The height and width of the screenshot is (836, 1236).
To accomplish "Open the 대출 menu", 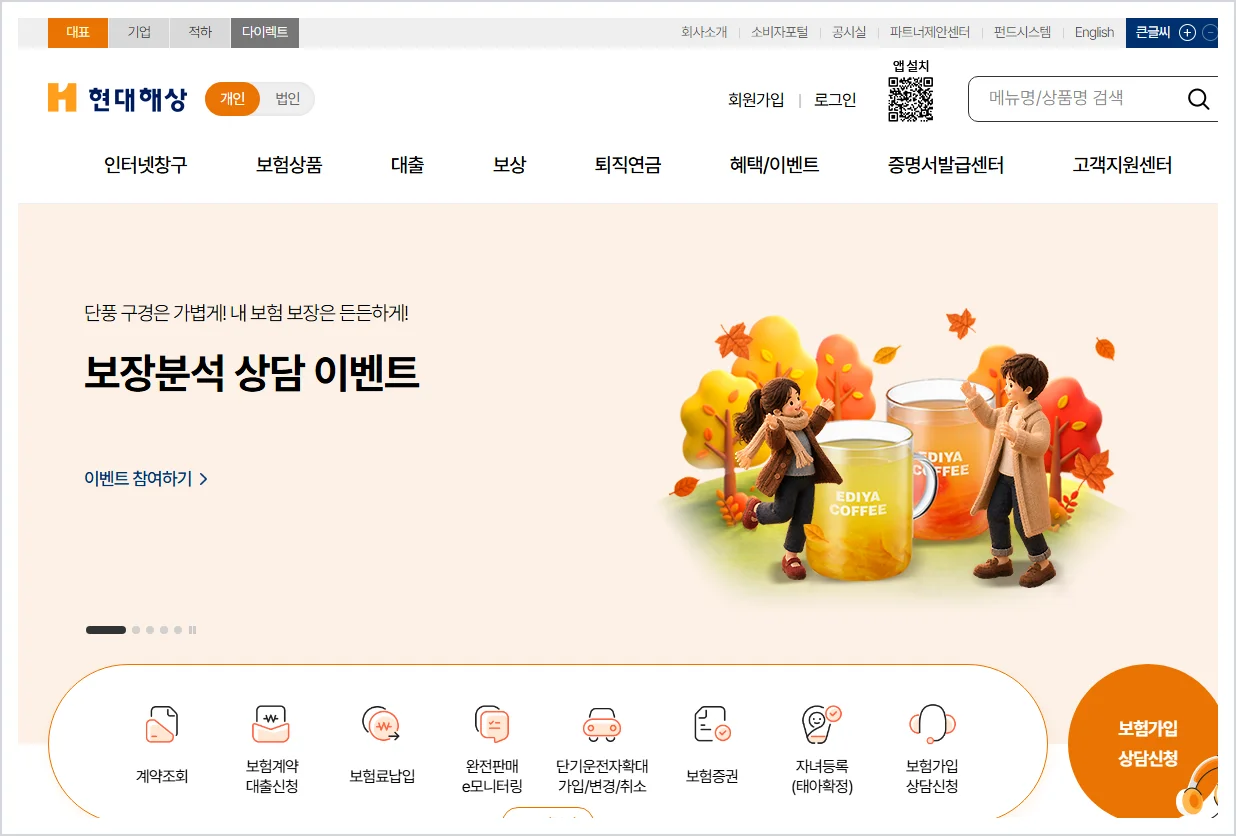I will pos(407,165).
